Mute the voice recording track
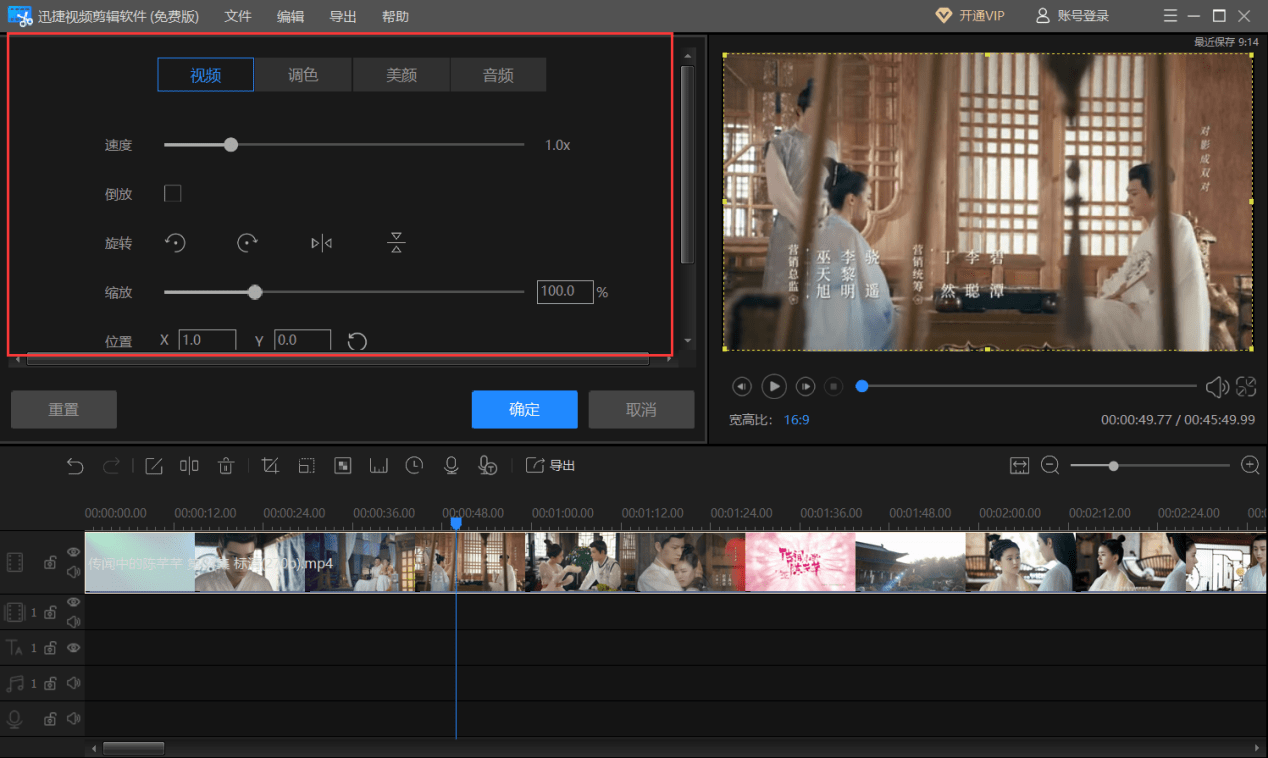Image resolution: width=1268 pixels, height=758 pixels. click(74, 718)
